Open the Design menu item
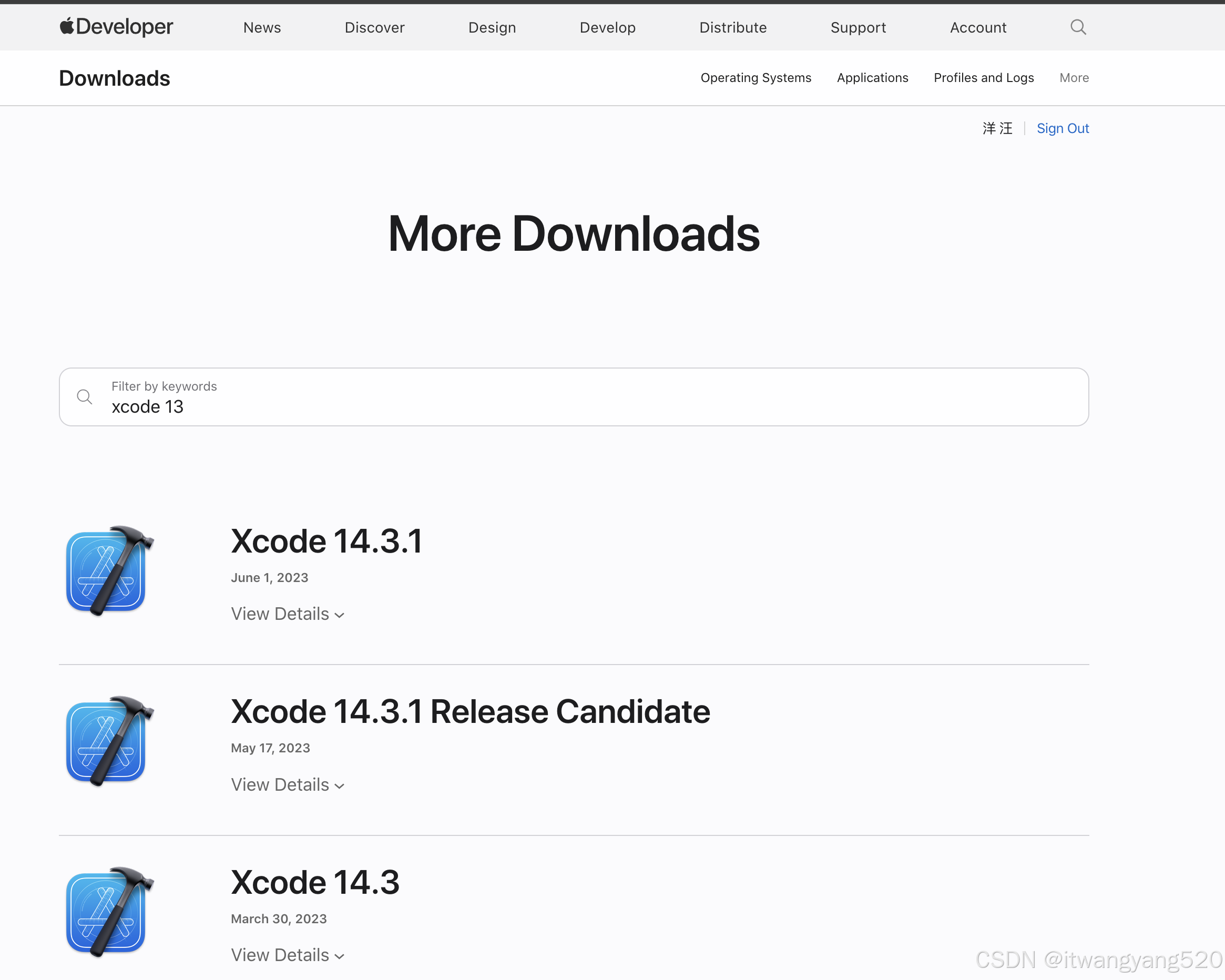1225x980 pixels. (x=492, y=27)
